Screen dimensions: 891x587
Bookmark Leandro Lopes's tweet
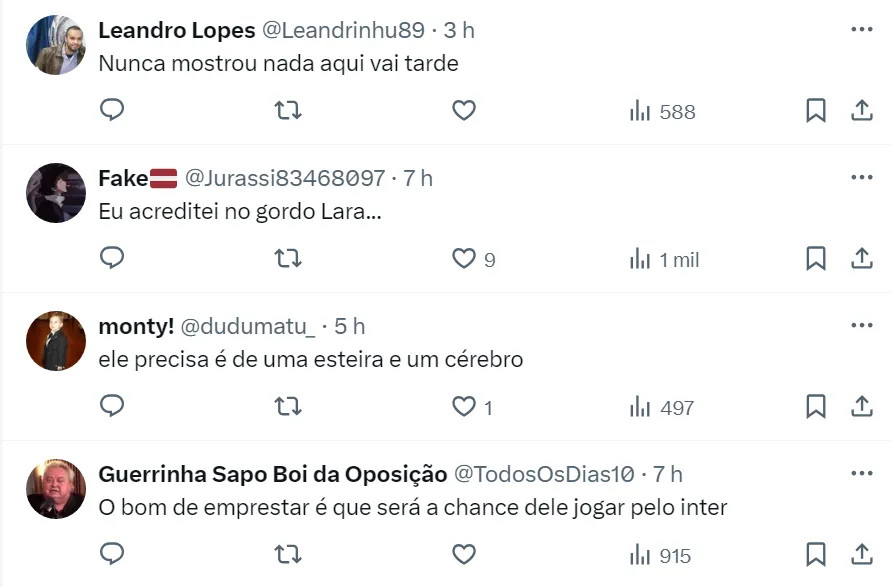tap(816, 111)
